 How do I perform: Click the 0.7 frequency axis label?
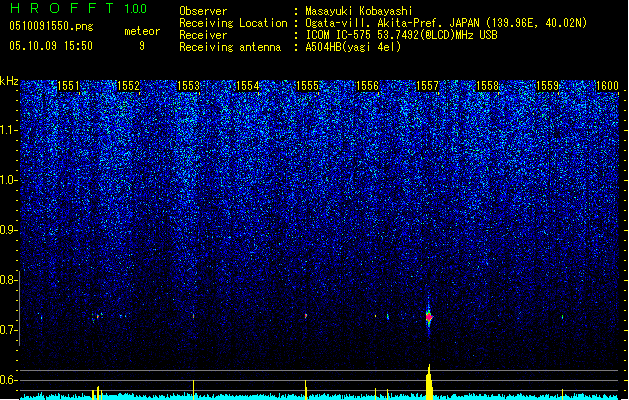pyautogui.click(x=9, y=330)
